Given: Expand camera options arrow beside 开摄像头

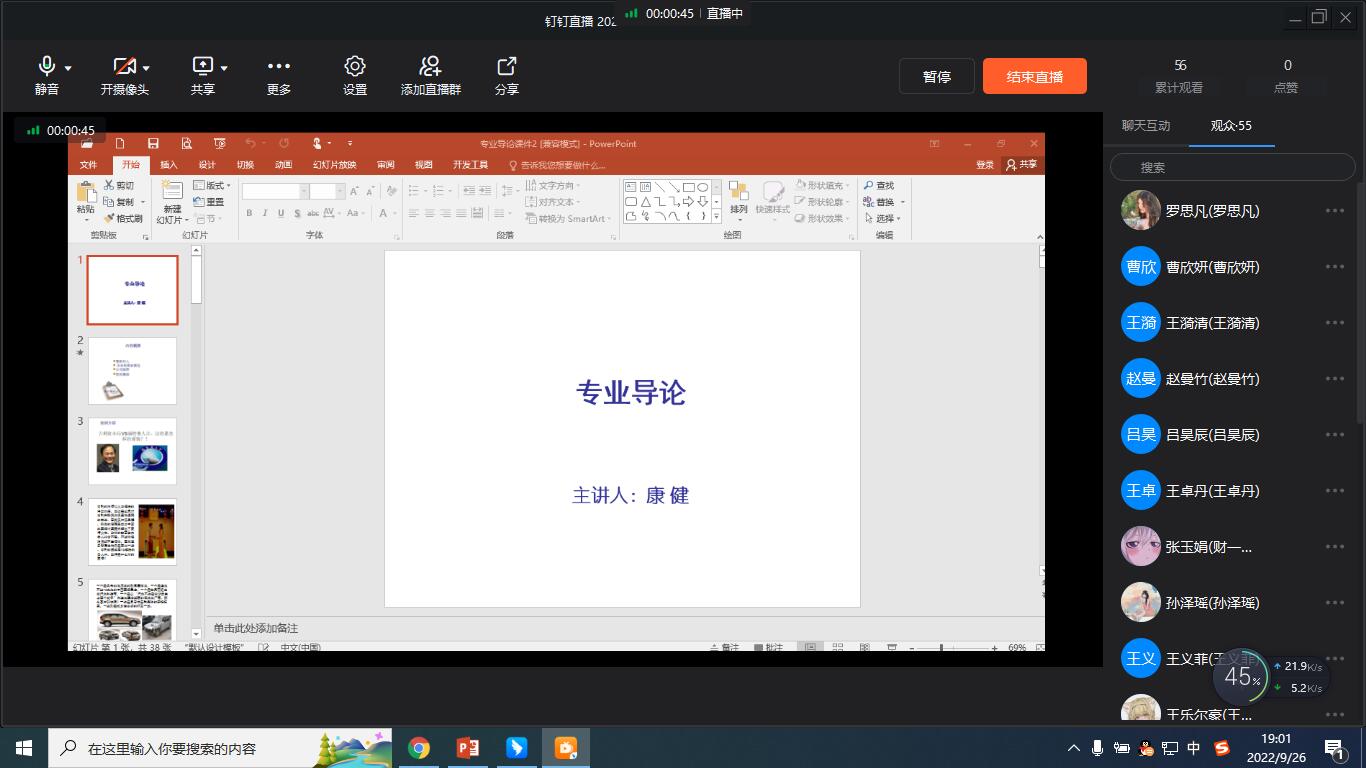Looking at the screenshot, I should [x=146, y=68].
